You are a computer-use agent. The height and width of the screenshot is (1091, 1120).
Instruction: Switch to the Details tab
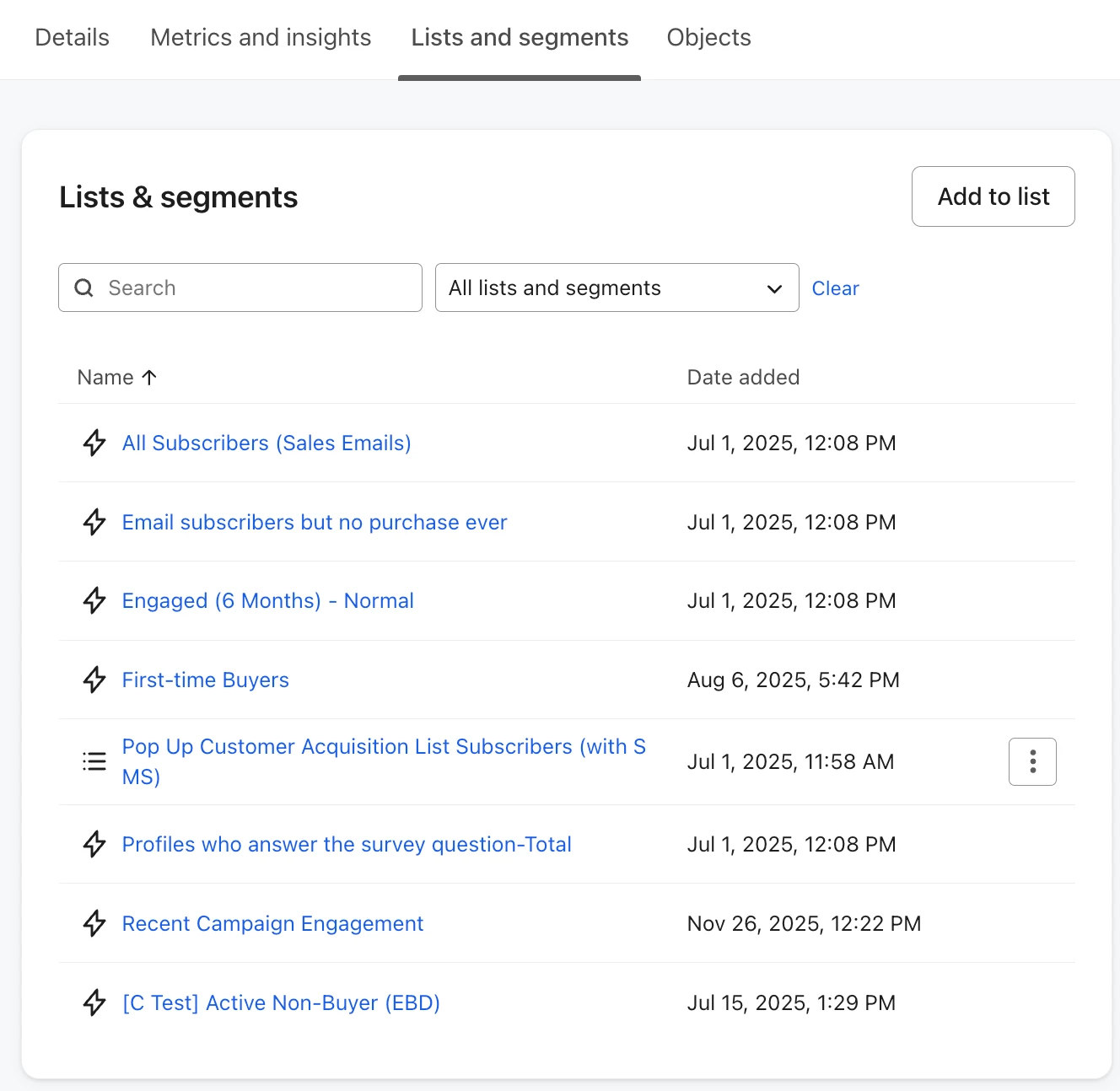pos(73,38)
